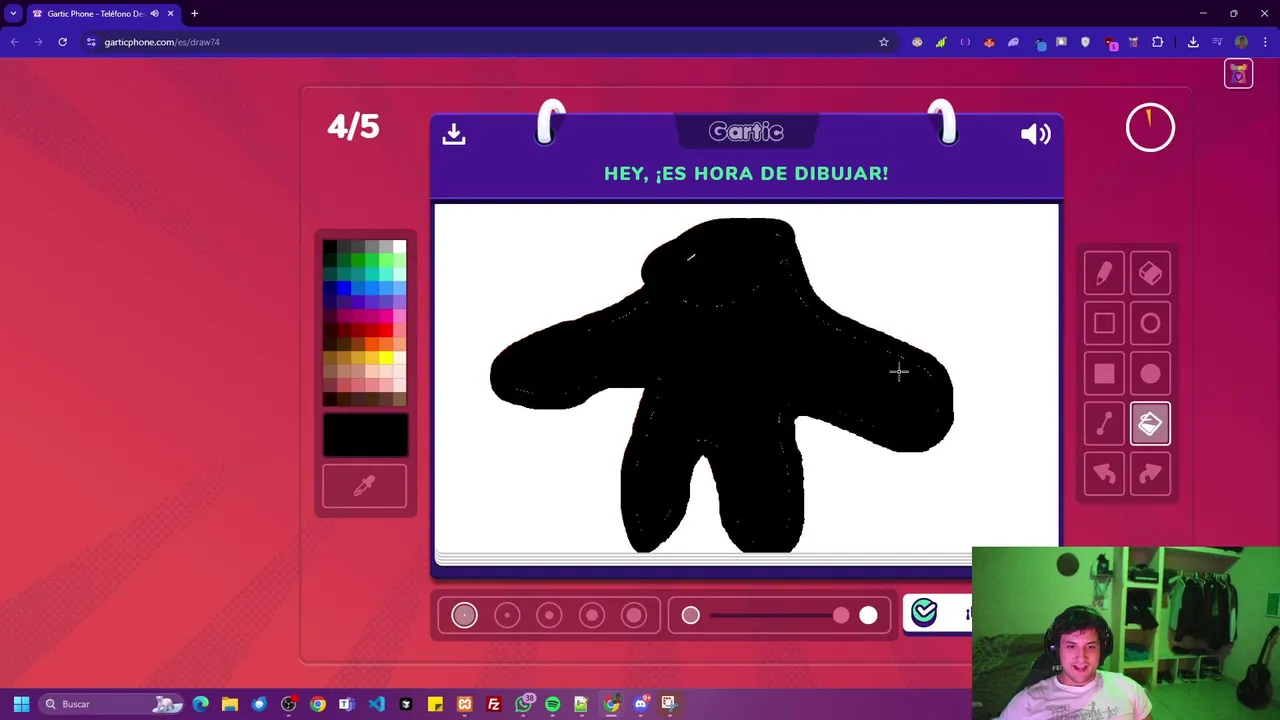The height and width of the screenshot is (720, 1280).
Task: Choose the empty ellipse shape tool
Action: pos(1150,323)
